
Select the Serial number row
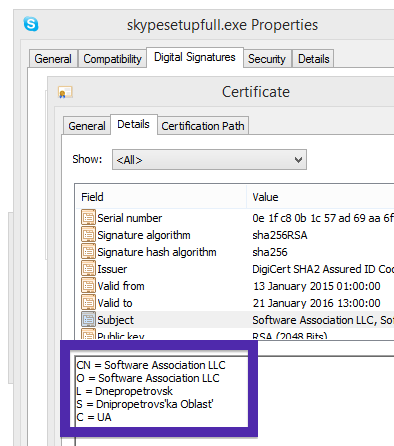(235, 218)
